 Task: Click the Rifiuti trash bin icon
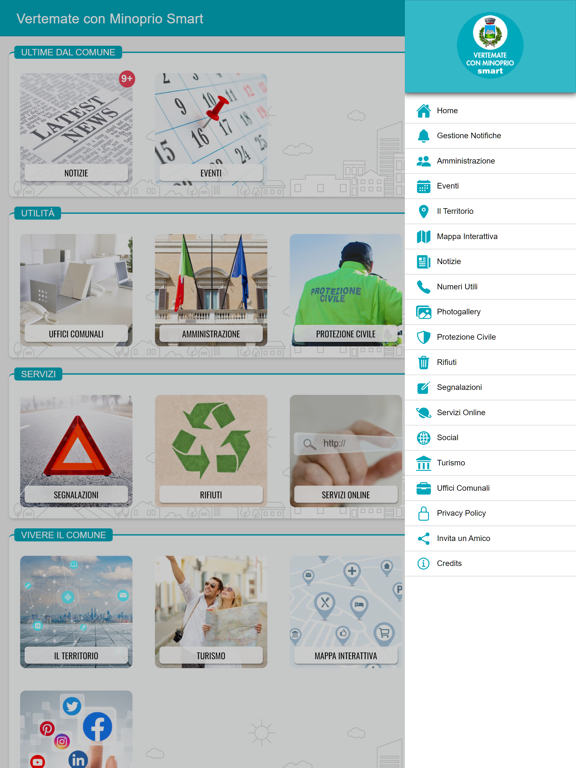coord(423,362)
